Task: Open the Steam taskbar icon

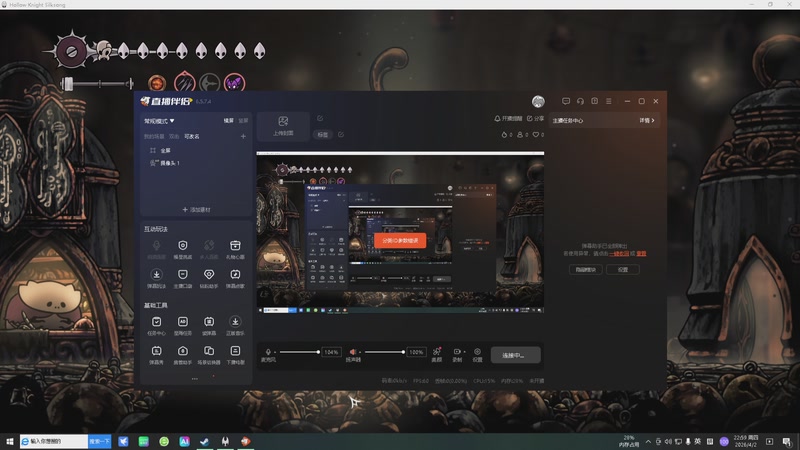Action: pos(205,441)
